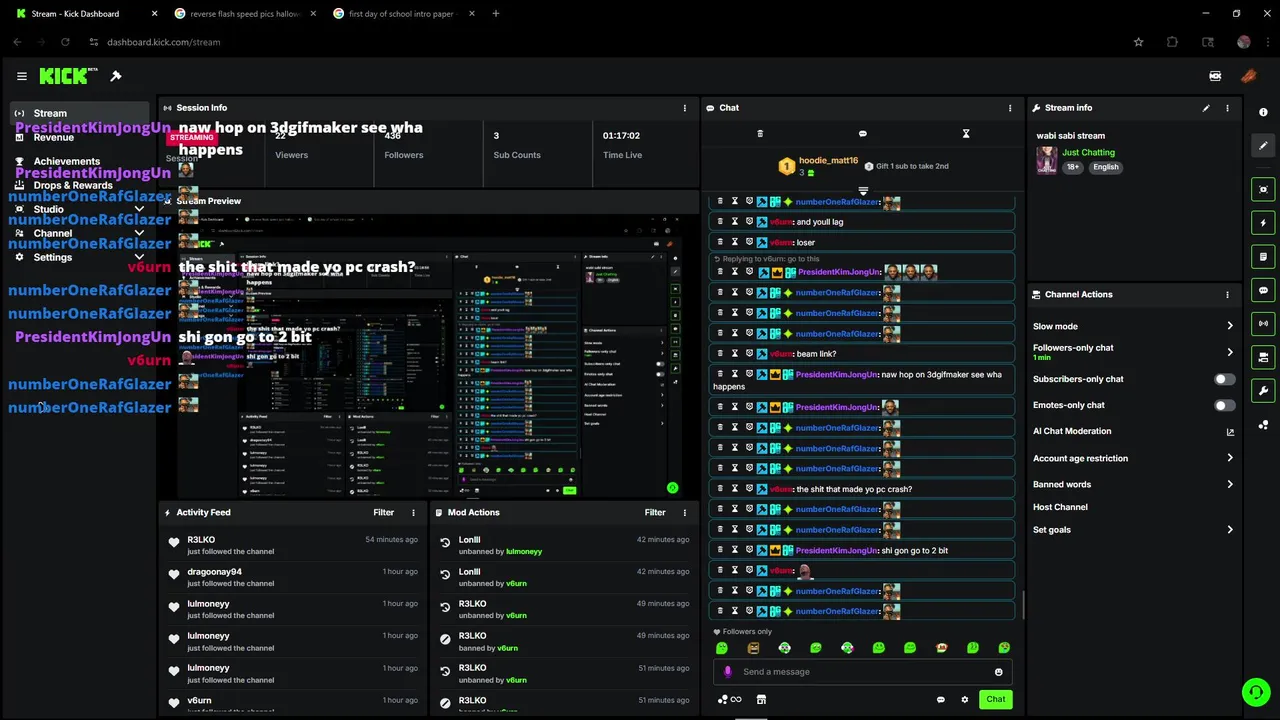Open chat settings gear icon
The height and width of the screenshot is (720, 1280).
point(965,700)
